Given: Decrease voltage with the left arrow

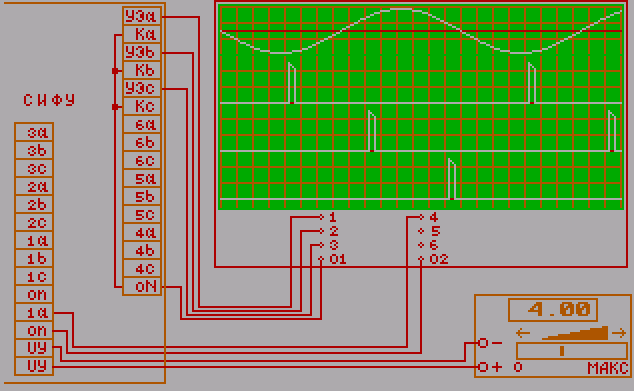Looking at the screenshot, I should pos(523,334).
